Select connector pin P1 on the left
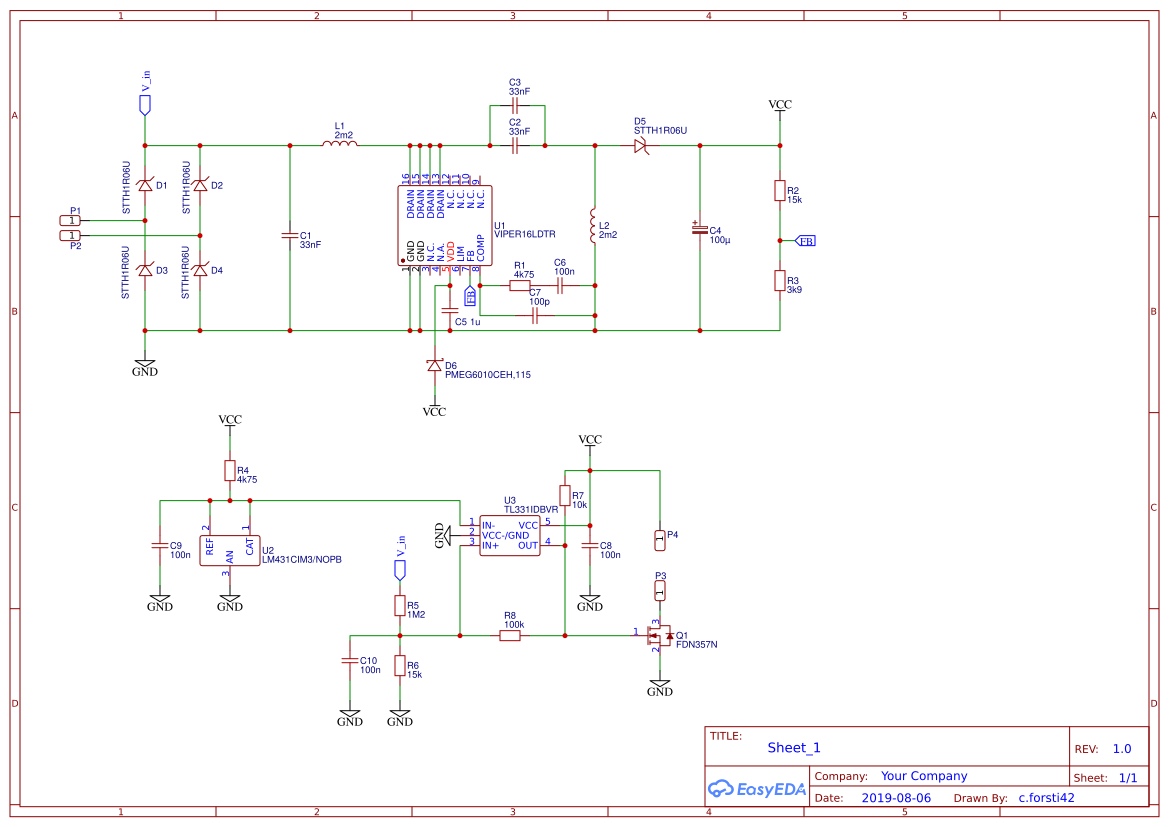Screen dimensions: 1169x827 [x=69, y=219]
